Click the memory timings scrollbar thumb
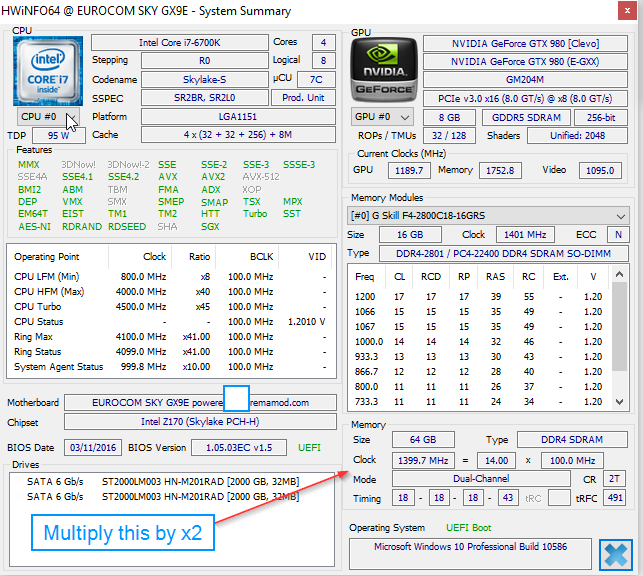 620,326
